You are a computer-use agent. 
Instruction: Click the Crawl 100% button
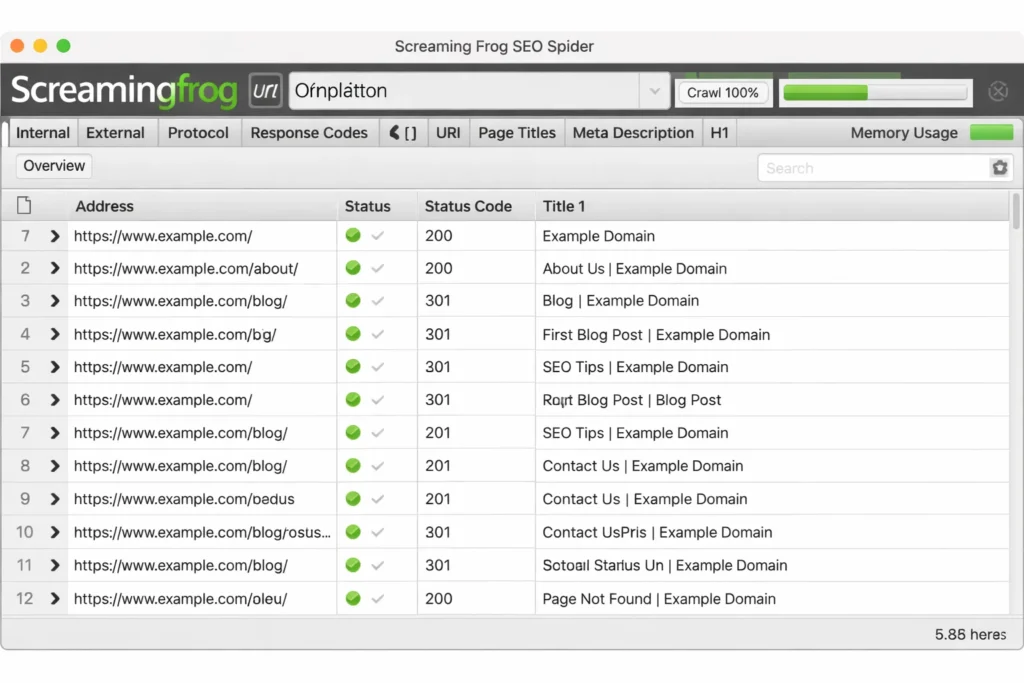[722, 91]
